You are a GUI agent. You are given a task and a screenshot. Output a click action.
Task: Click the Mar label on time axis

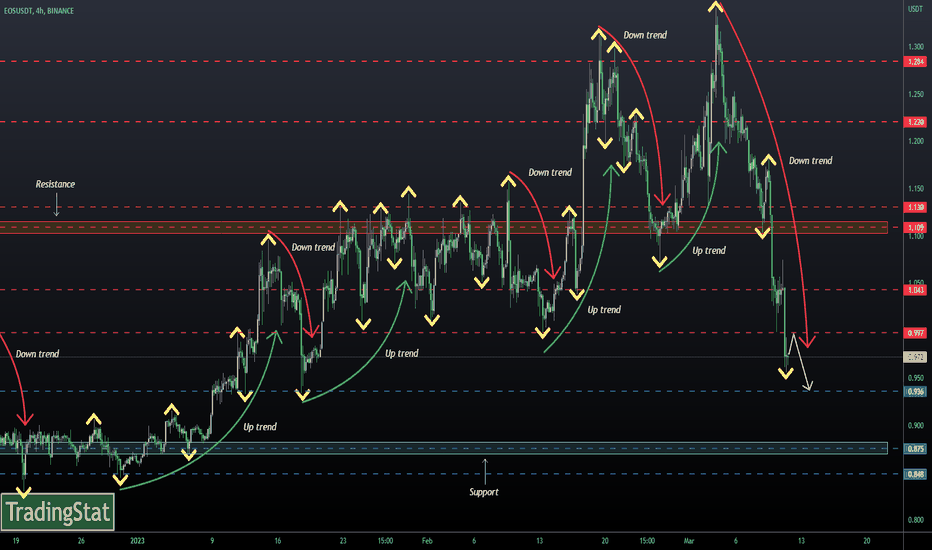pyautogui.click(x=689, y=540)
